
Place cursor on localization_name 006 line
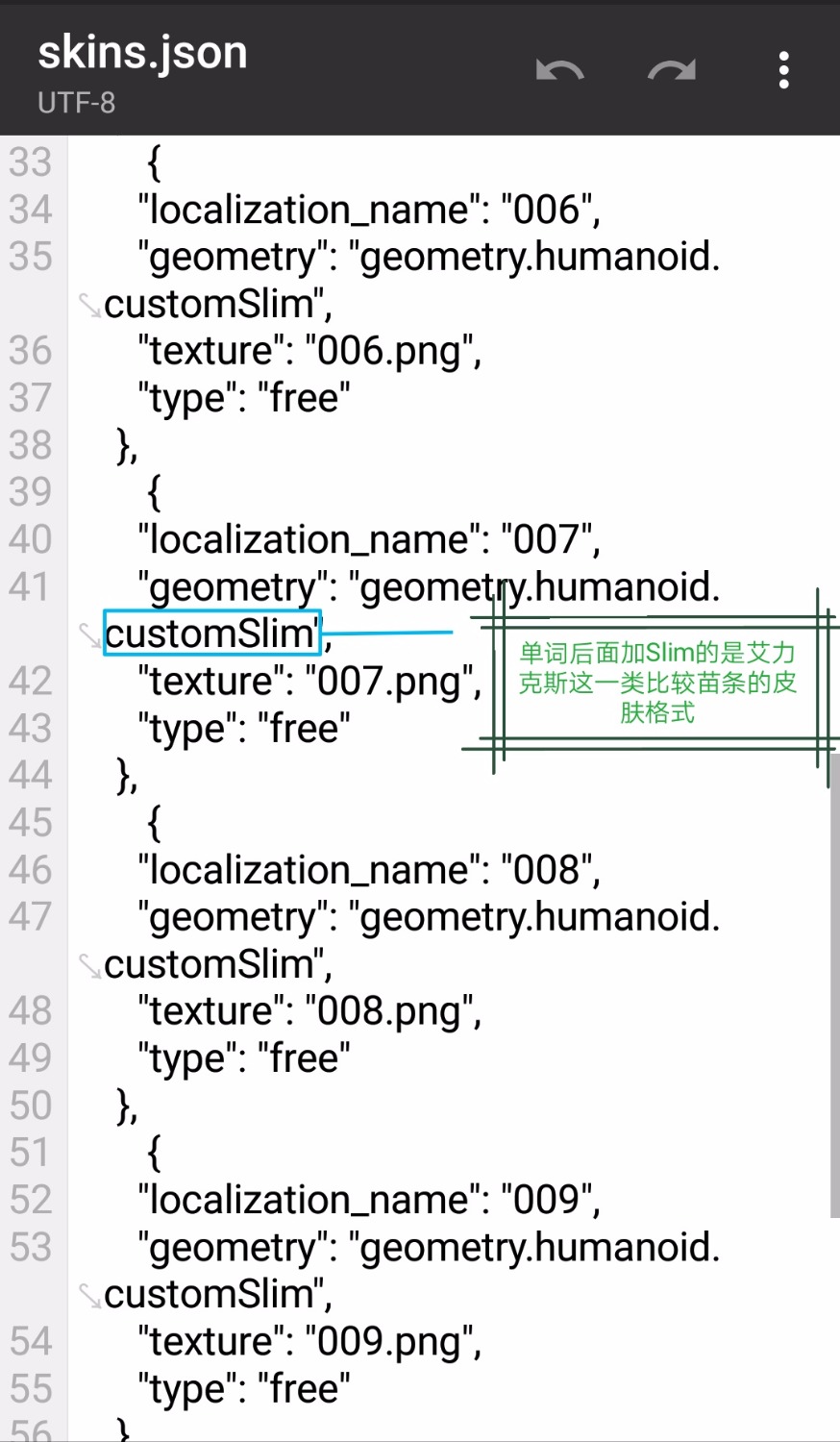[369, 210]
